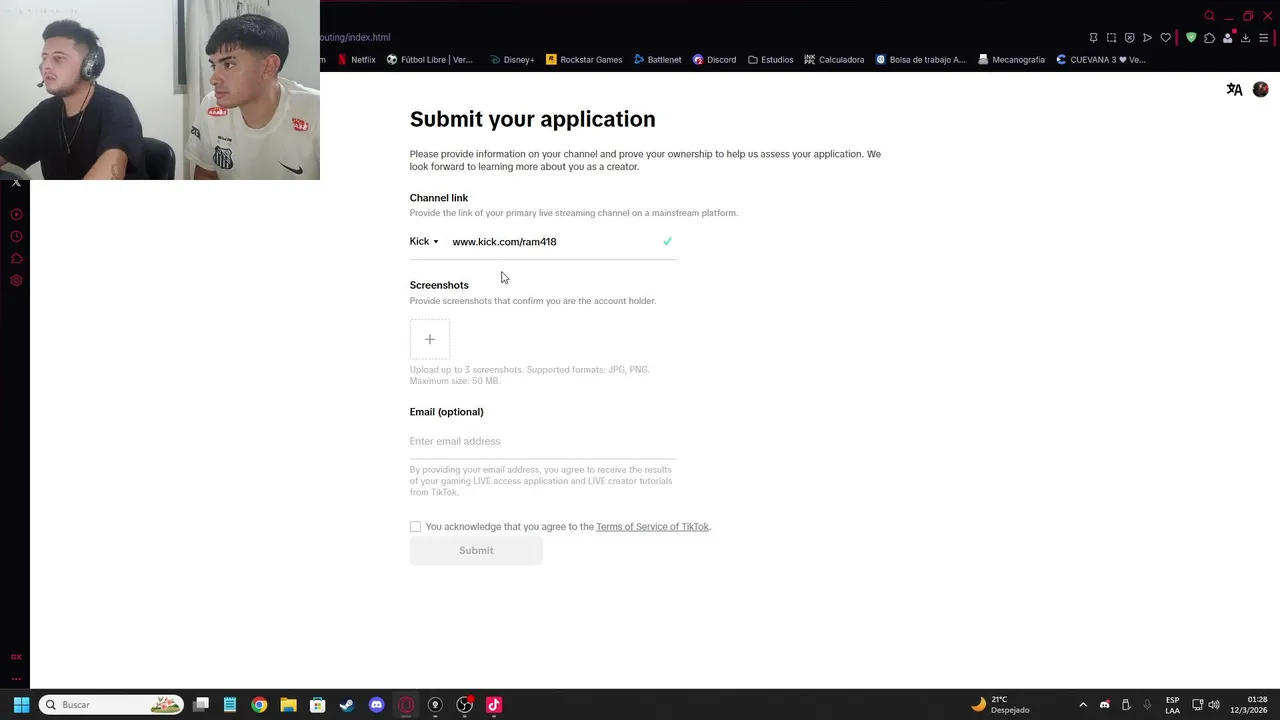This screenshot has height=720, width=1280.
Task: Click the Discord system tray icon
Action: point(1104,705)
